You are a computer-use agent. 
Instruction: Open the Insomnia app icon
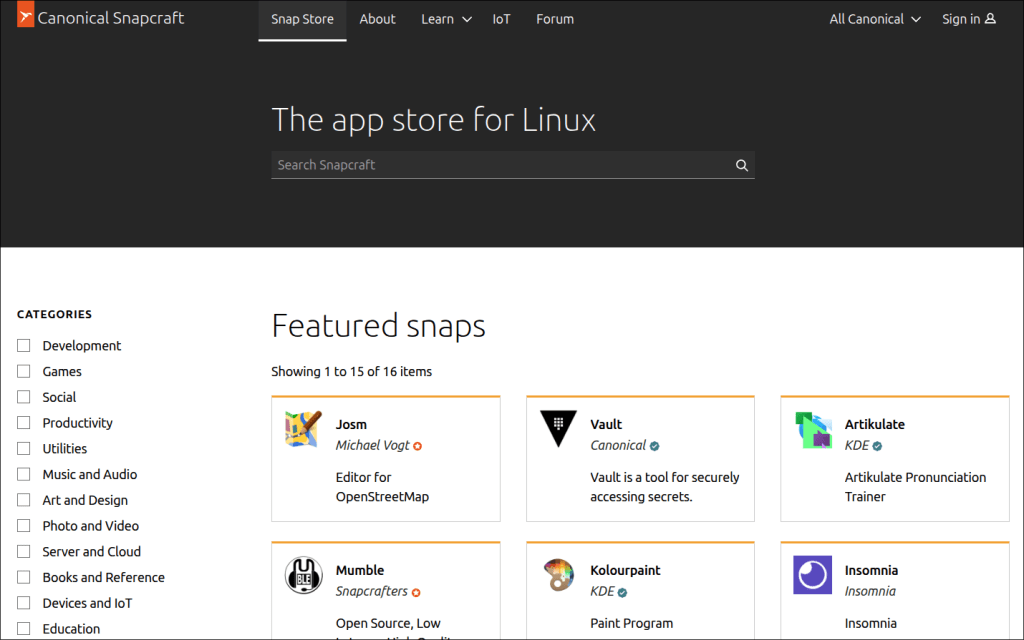click(x=813, y=575)
